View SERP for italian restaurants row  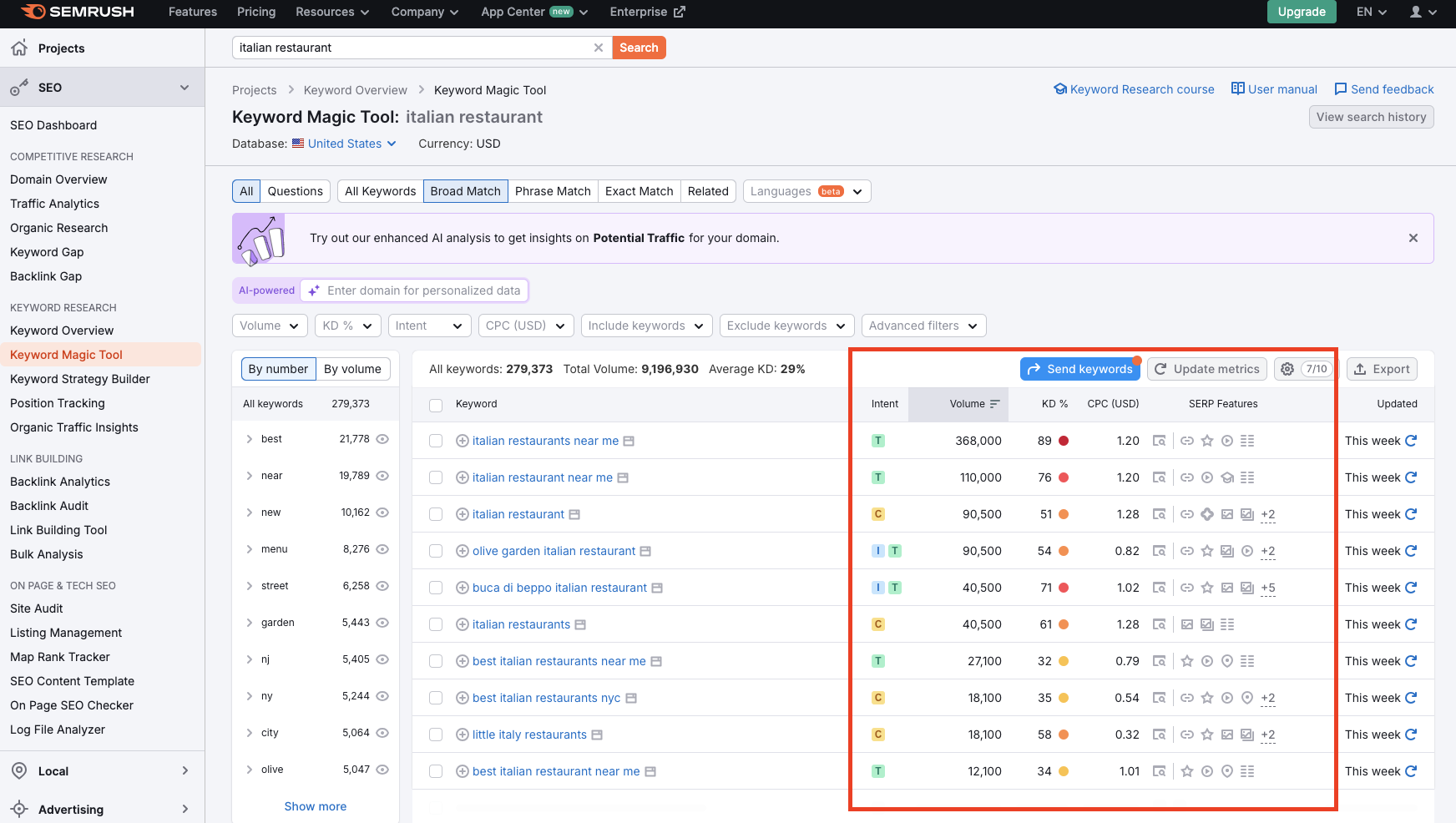[1159, 624]
